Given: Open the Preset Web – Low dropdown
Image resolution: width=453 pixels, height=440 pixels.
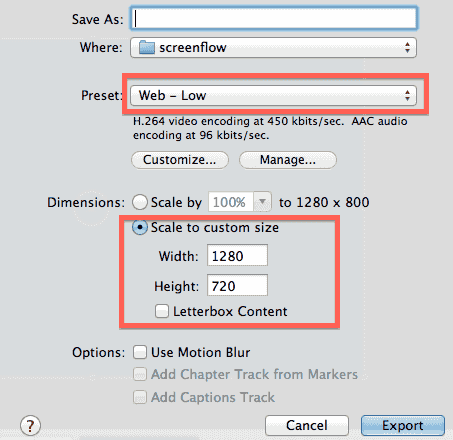Looking at the screenshot, I should tap(273, 96).
